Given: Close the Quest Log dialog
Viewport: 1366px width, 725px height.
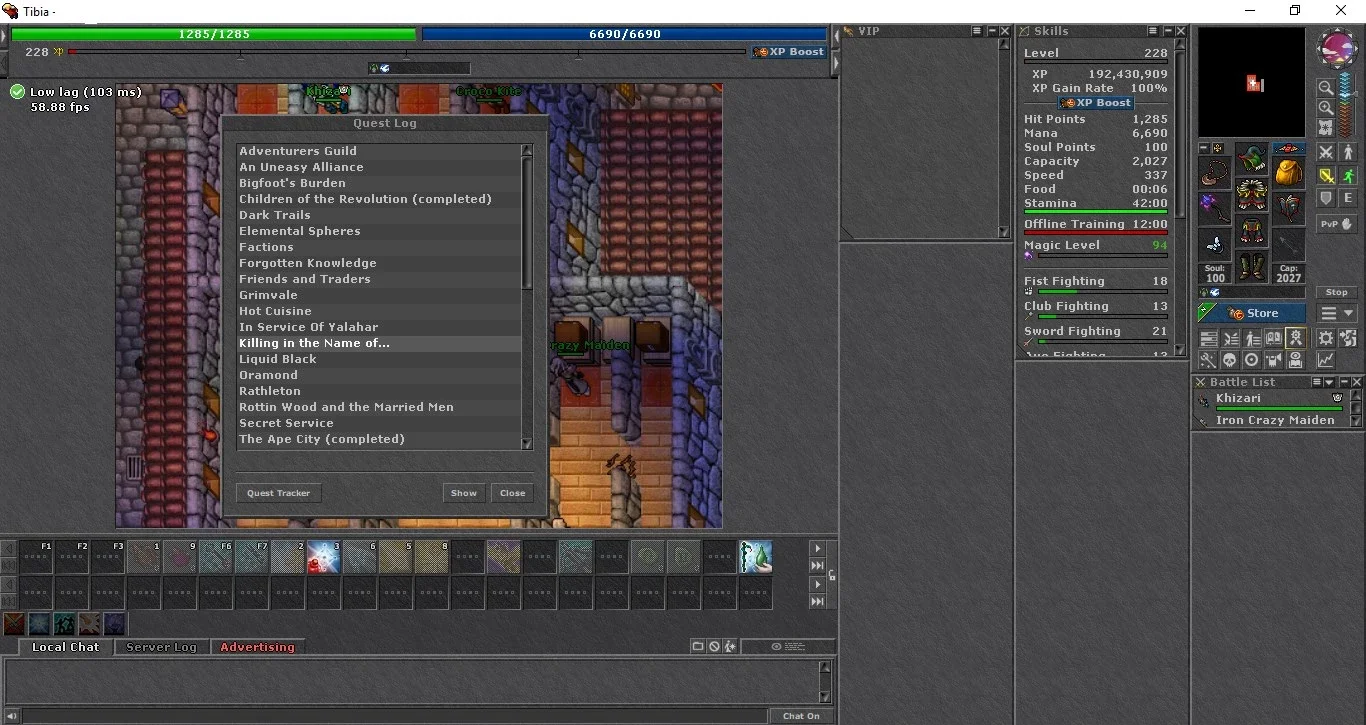Looking at the screenshot, I should point(513,493).
